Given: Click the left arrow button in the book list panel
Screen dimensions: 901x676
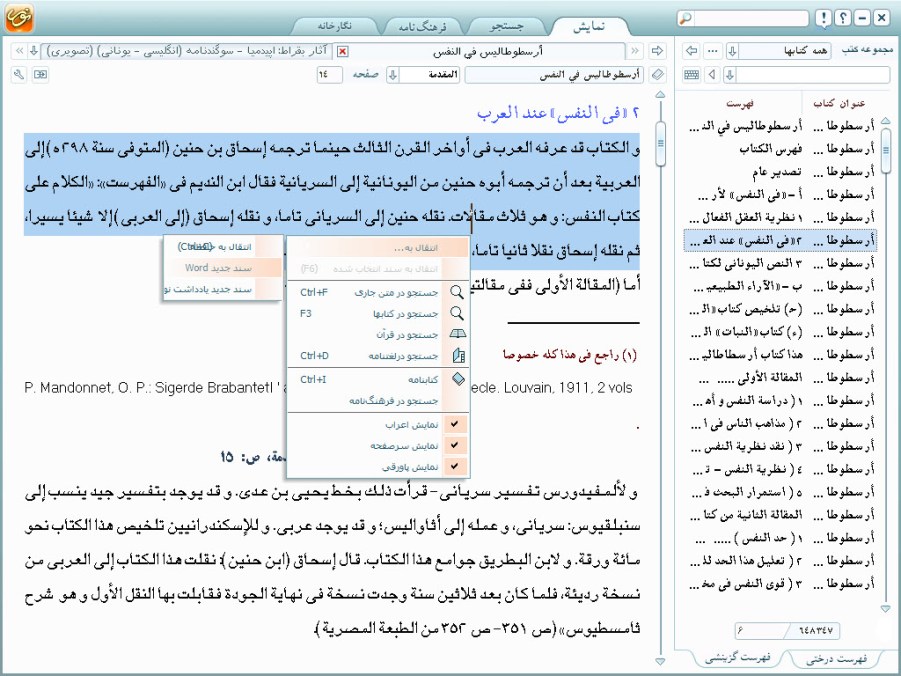Looking at the screenshot, I should 692,51.
